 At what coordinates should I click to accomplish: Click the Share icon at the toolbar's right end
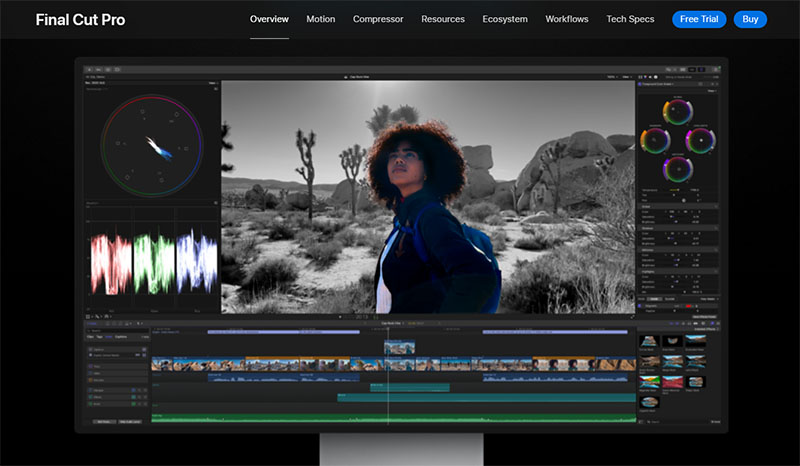tap(716, 69)
